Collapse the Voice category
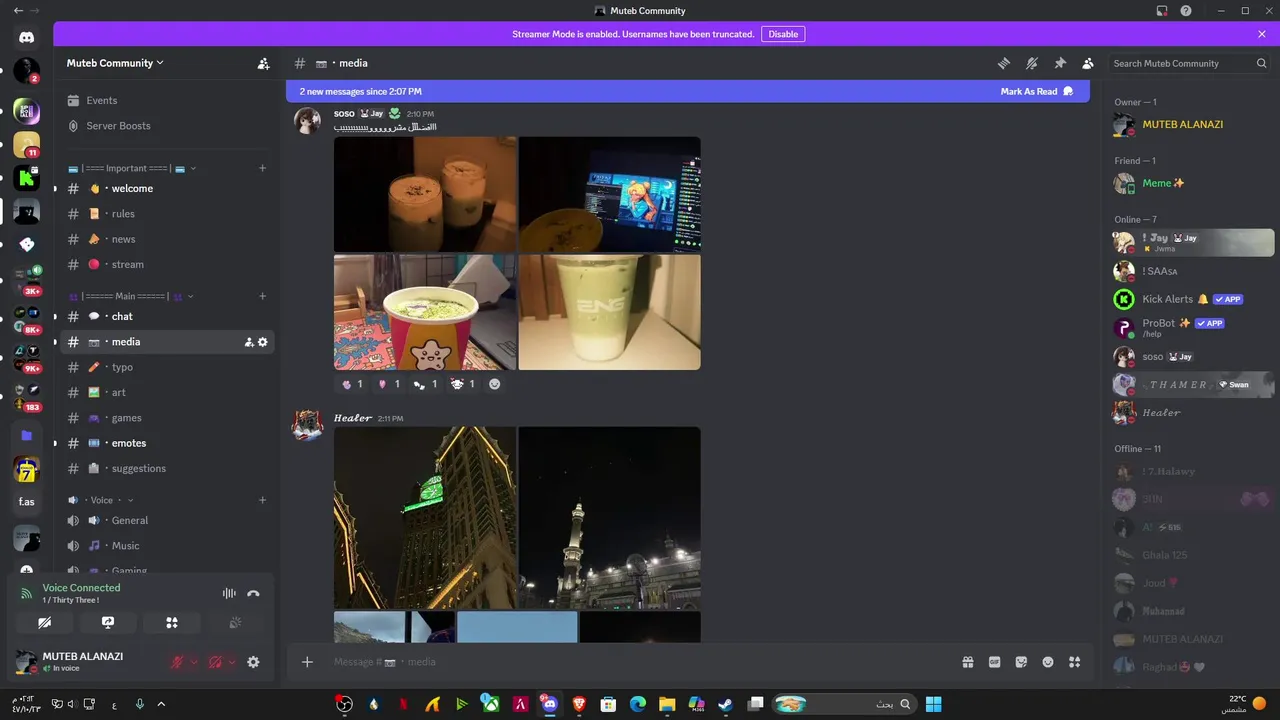Image resolution: width=1280 pixels, height=720 pixels. (100, 500)
